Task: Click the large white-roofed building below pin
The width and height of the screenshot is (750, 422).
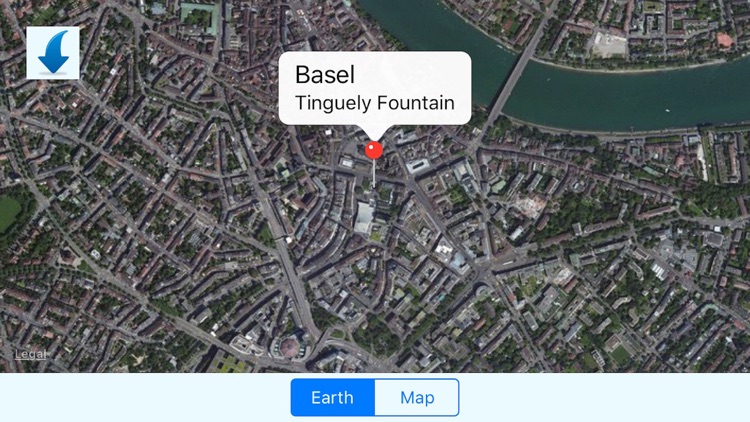Action: coord(364,218)
